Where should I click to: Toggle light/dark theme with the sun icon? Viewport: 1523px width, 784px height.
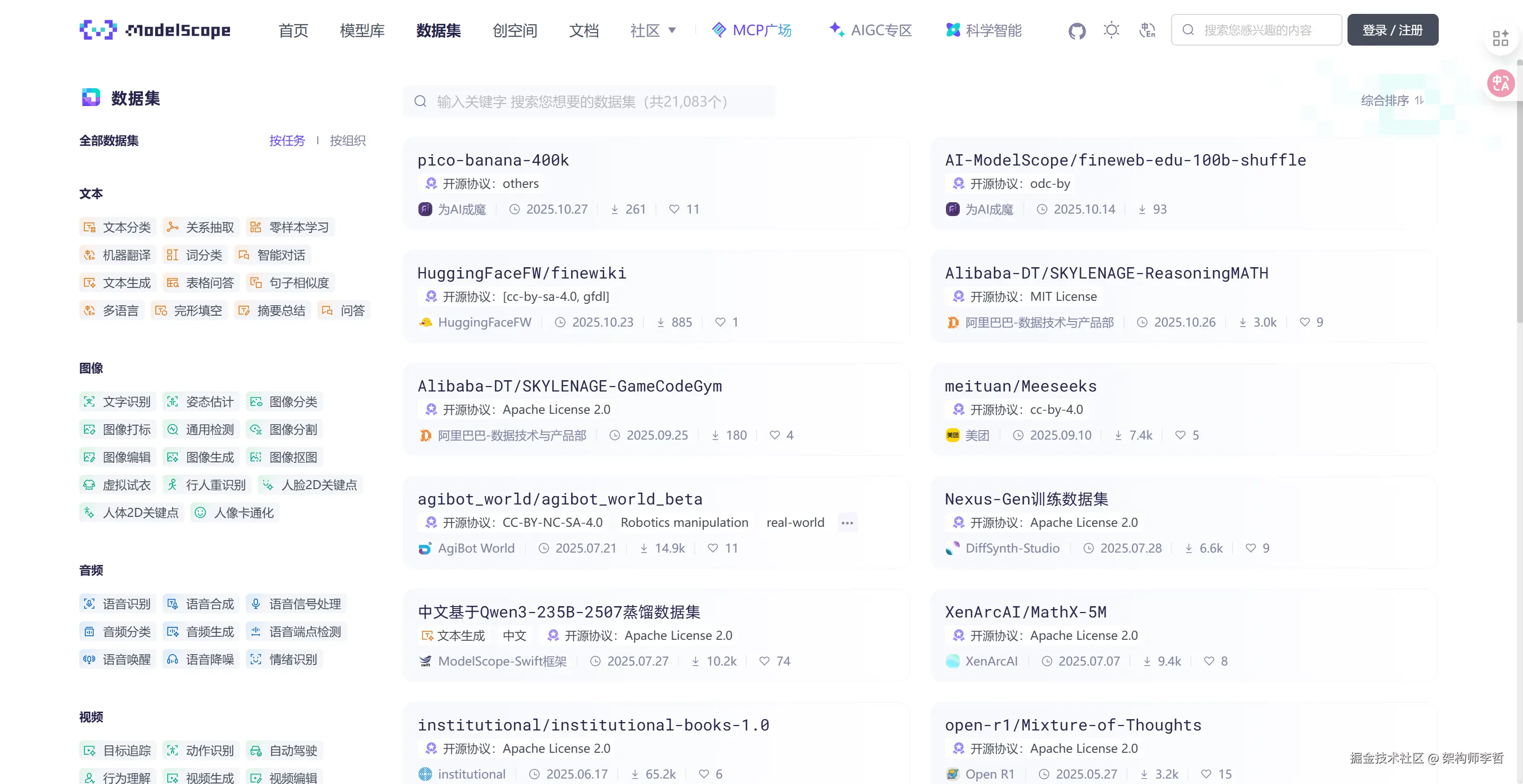[1112, 30]
